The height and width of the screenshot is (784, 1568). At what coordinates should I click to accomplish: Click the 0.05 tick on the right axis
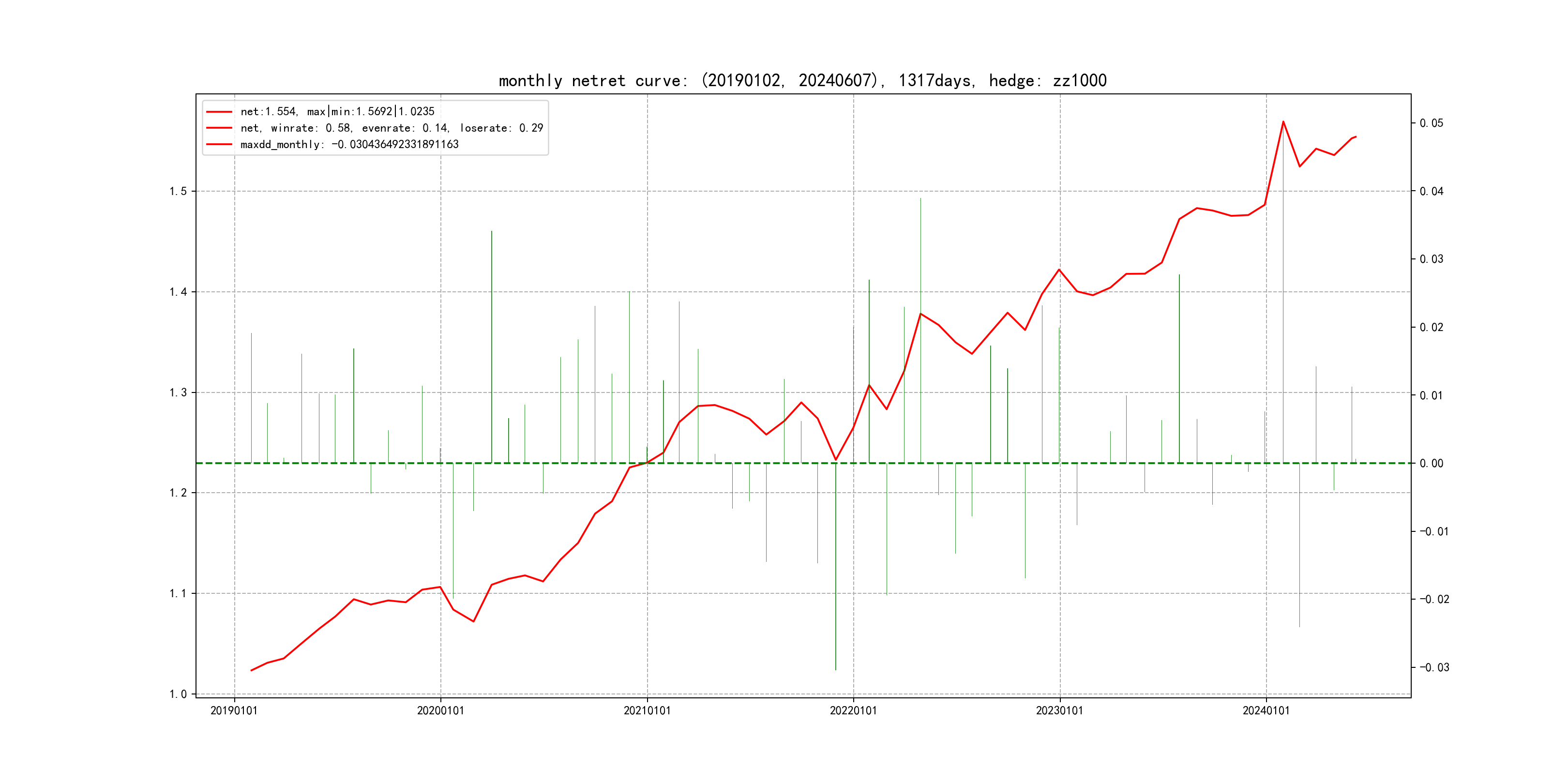point(1431,123)
